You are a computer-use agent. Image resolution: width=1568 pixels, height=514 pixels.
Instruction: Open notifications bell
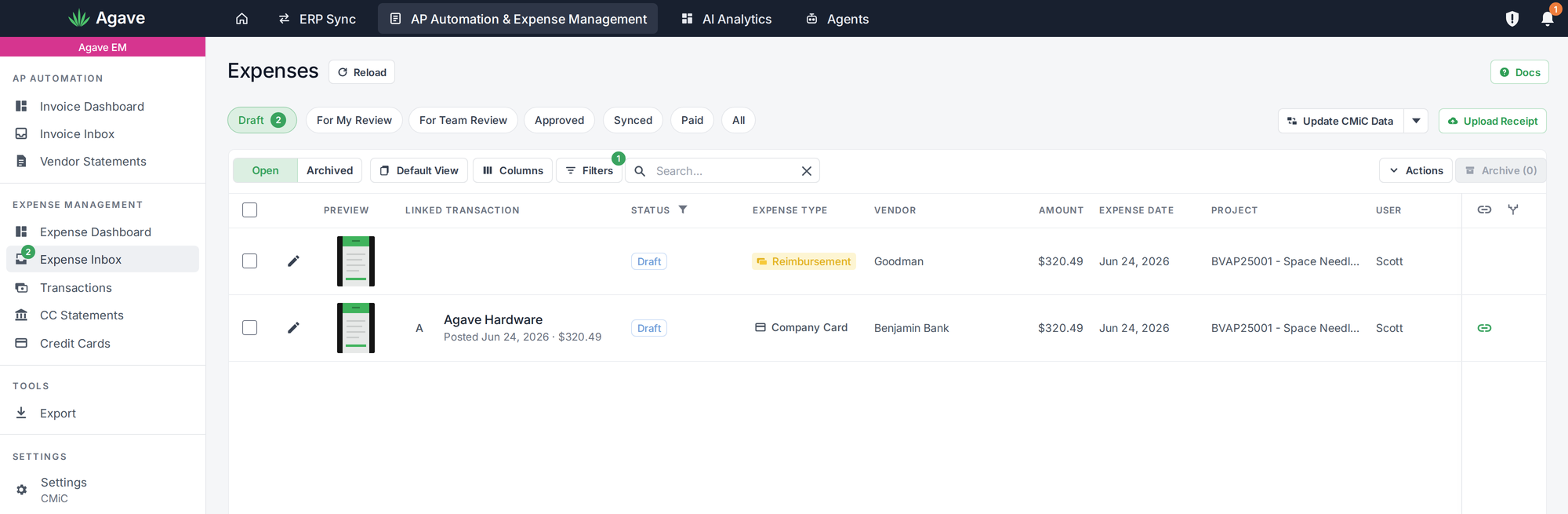click(1548, 18)
